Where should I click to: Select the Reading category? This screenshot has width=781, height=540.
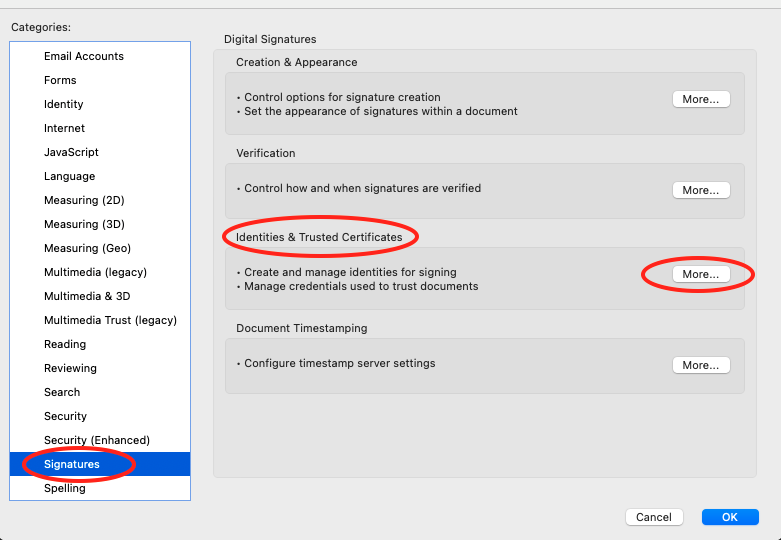(100, 344)
